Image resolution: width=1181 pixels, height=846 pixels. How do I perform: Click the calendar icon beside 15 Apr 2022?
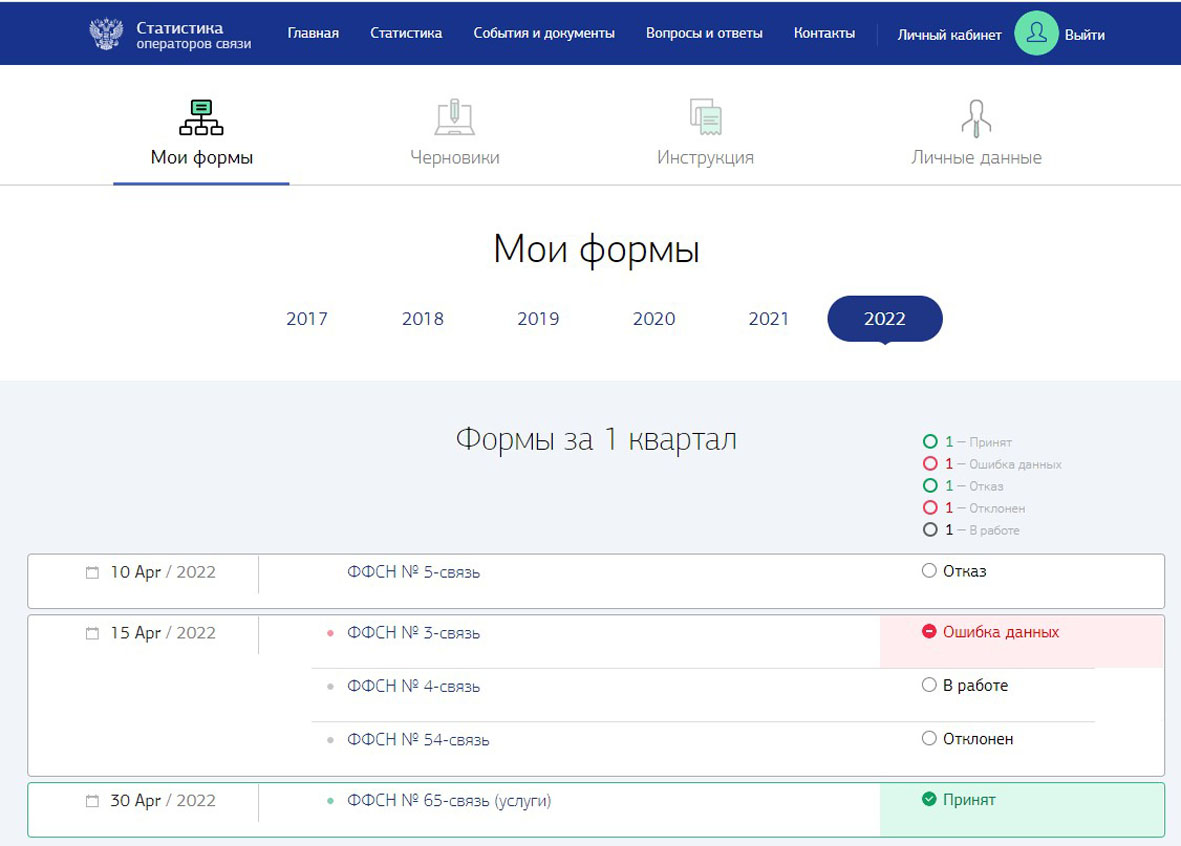pos(90,633)
